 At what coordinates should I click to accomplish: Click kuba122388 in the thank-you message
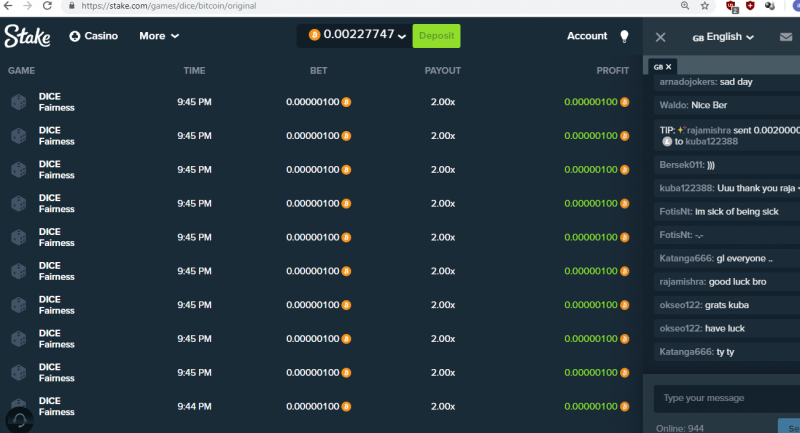pyautogui.click(x=686, y=188)
